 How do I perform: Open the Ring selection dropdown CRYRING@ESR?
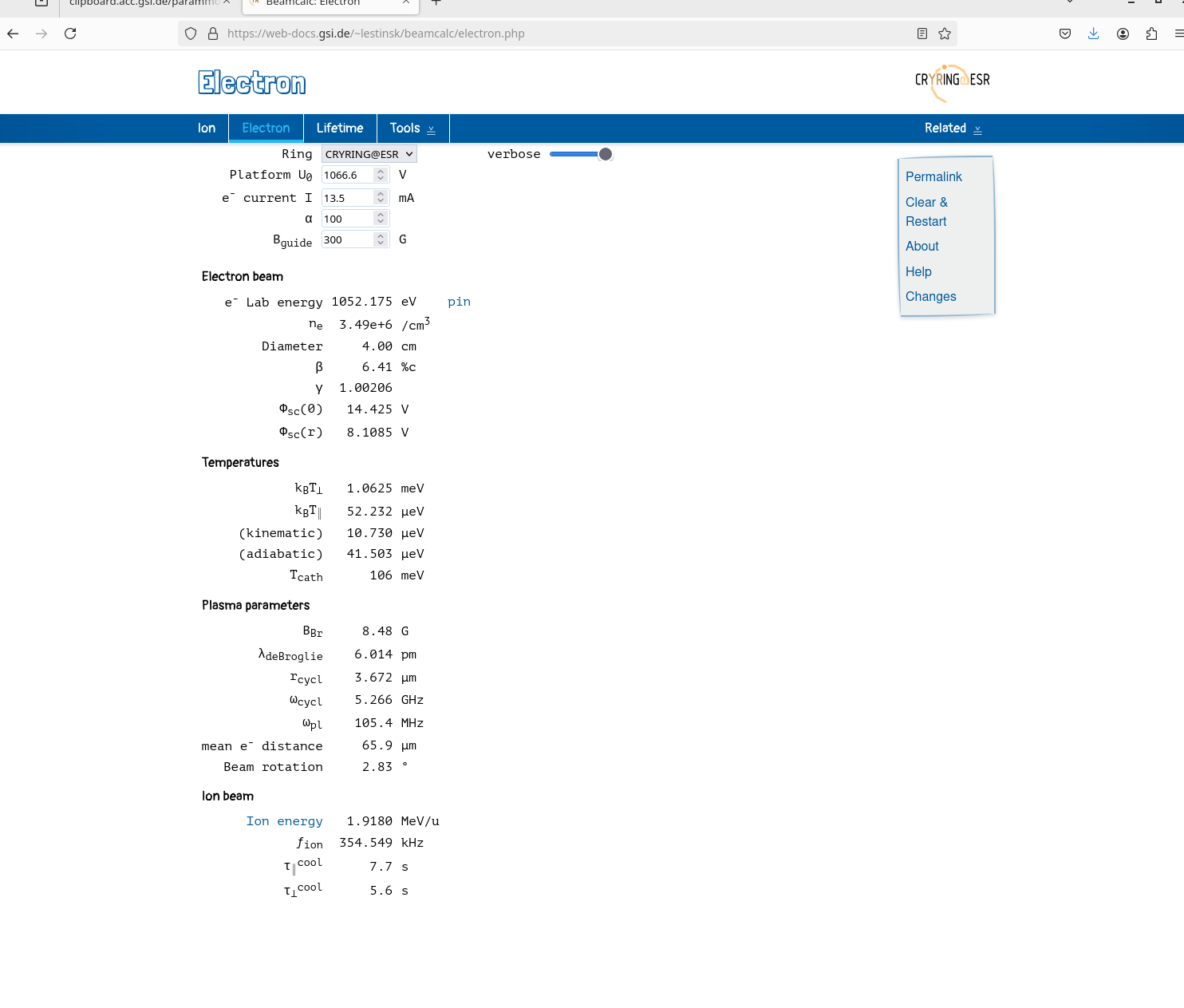point(369,153)
